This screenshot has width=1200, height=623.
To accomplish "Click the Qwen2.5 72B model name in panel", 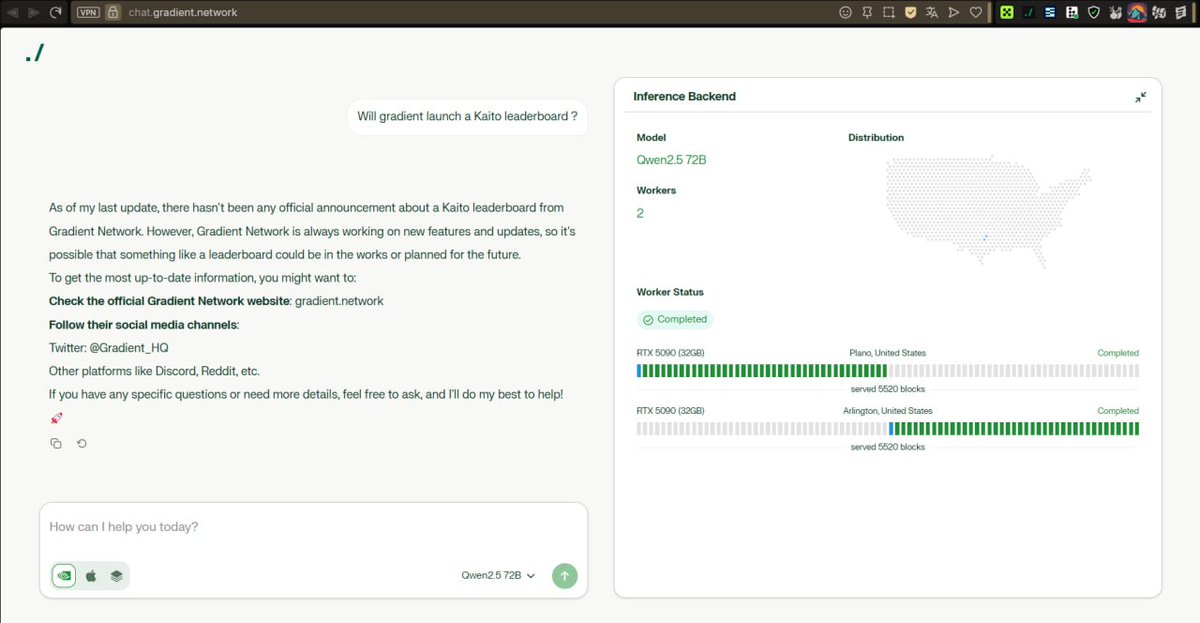I will point(671,160).
